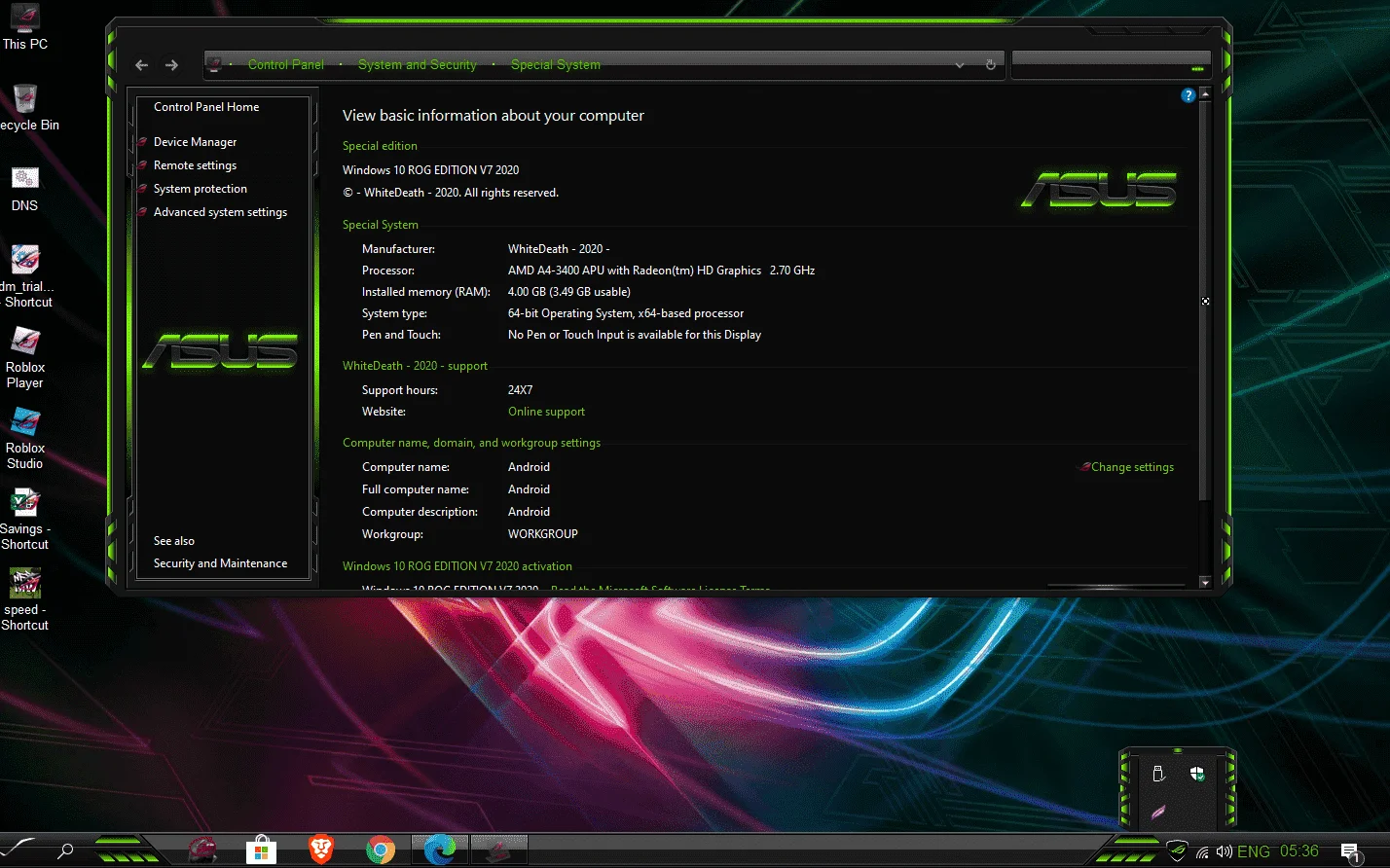Screen dimensions: 1390x868
Task: Open the Start button on taskbar
Action: click(x=19, y=850)
